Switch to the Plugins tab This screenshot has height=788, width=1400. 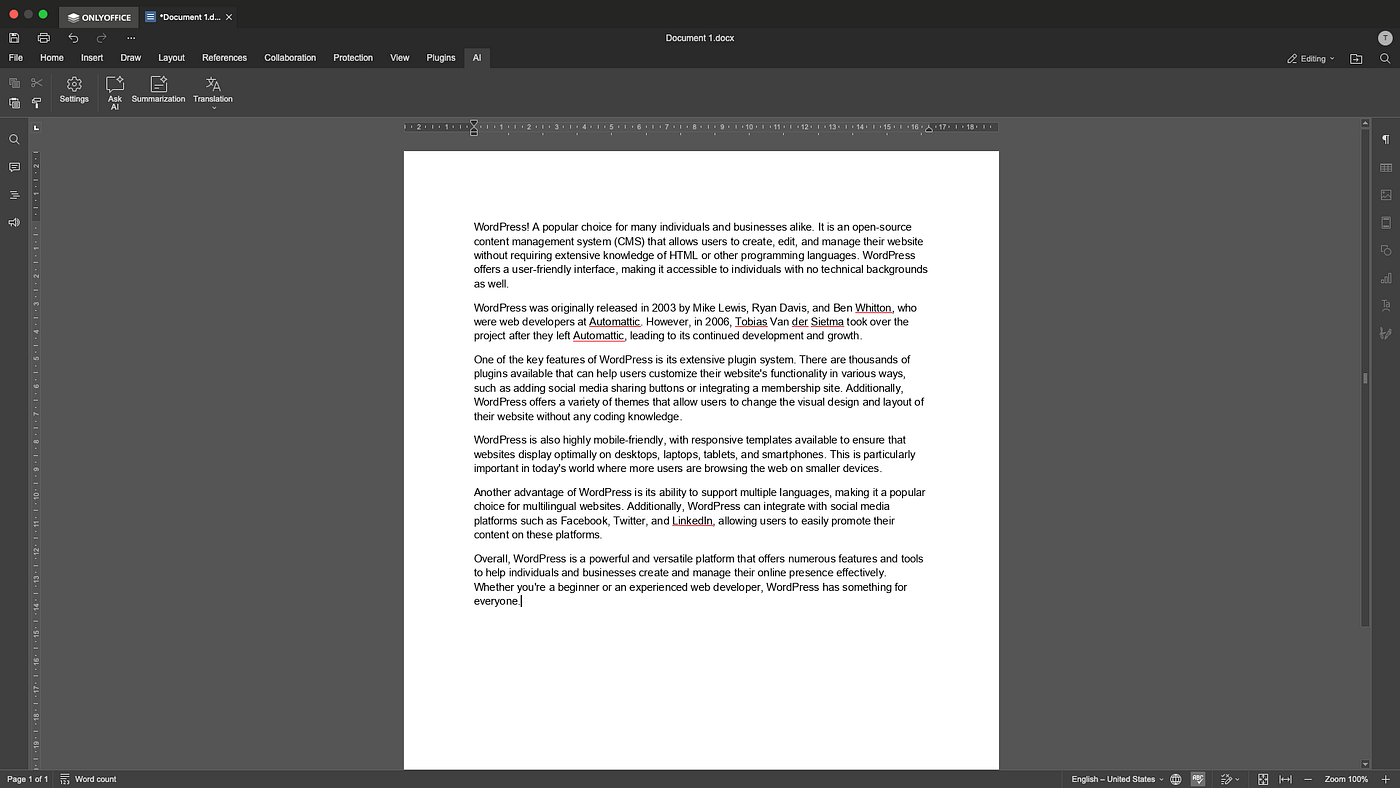click(441, 58)
